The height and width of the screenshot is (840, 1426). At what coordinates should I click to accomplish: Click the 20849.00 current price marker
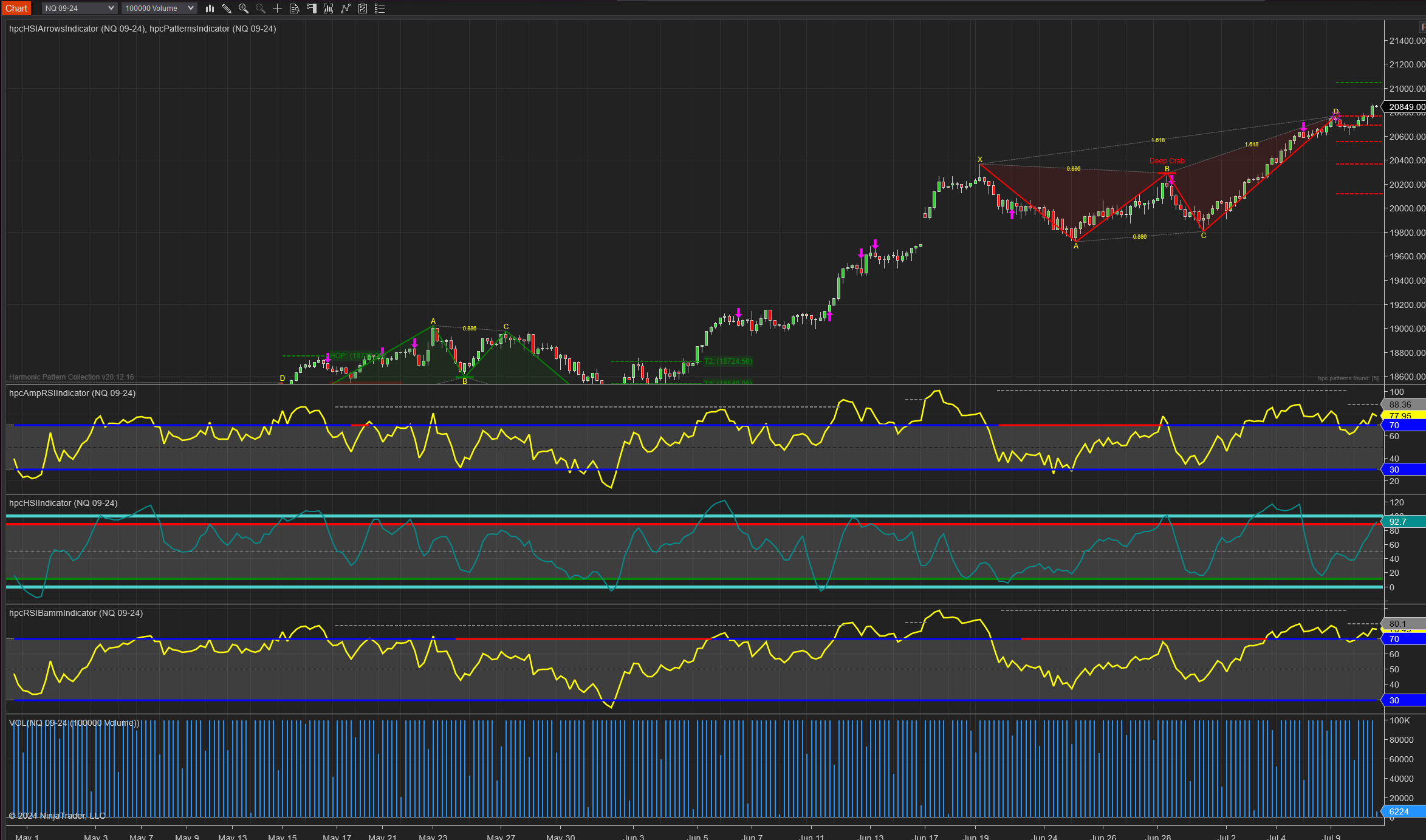[1406, 107]
